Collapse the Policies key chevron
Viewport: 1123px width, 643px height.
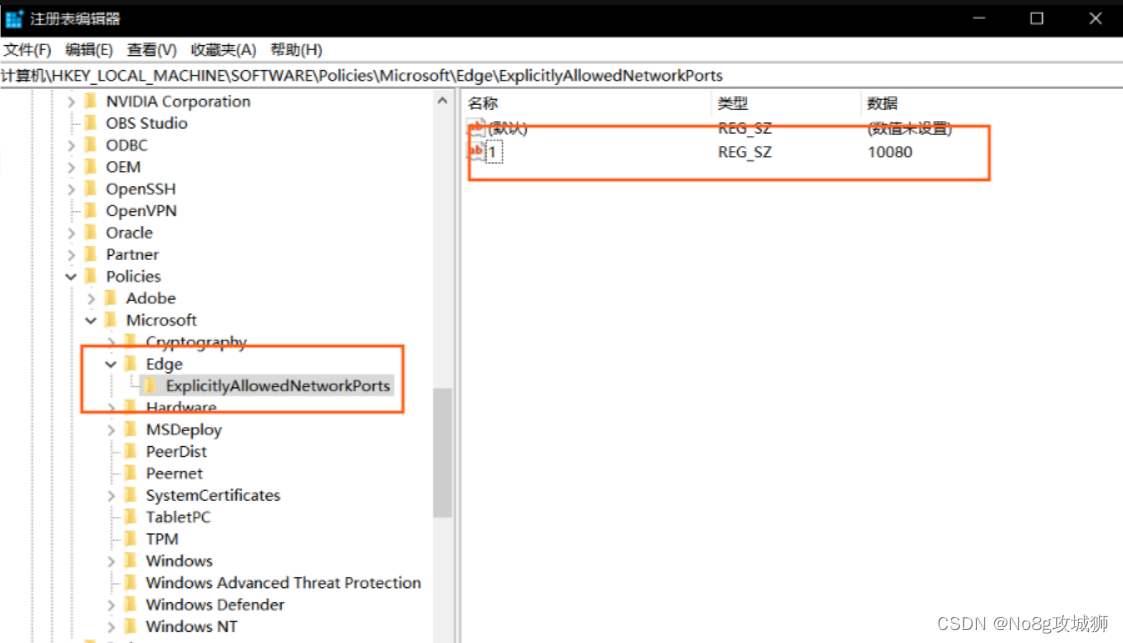pyautogui.click(x=71, y=277)
